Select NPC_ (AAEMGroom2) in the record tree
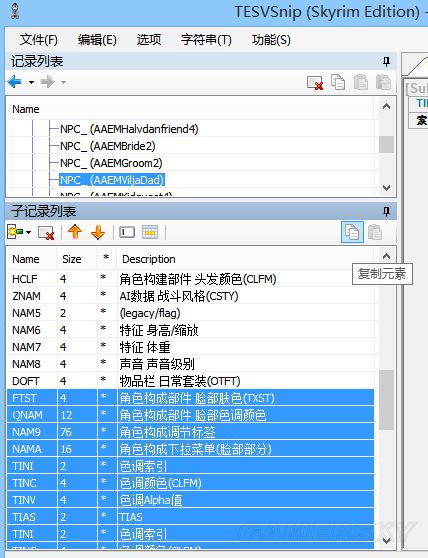This screenshot has height=558, width=428. (111, 163)
